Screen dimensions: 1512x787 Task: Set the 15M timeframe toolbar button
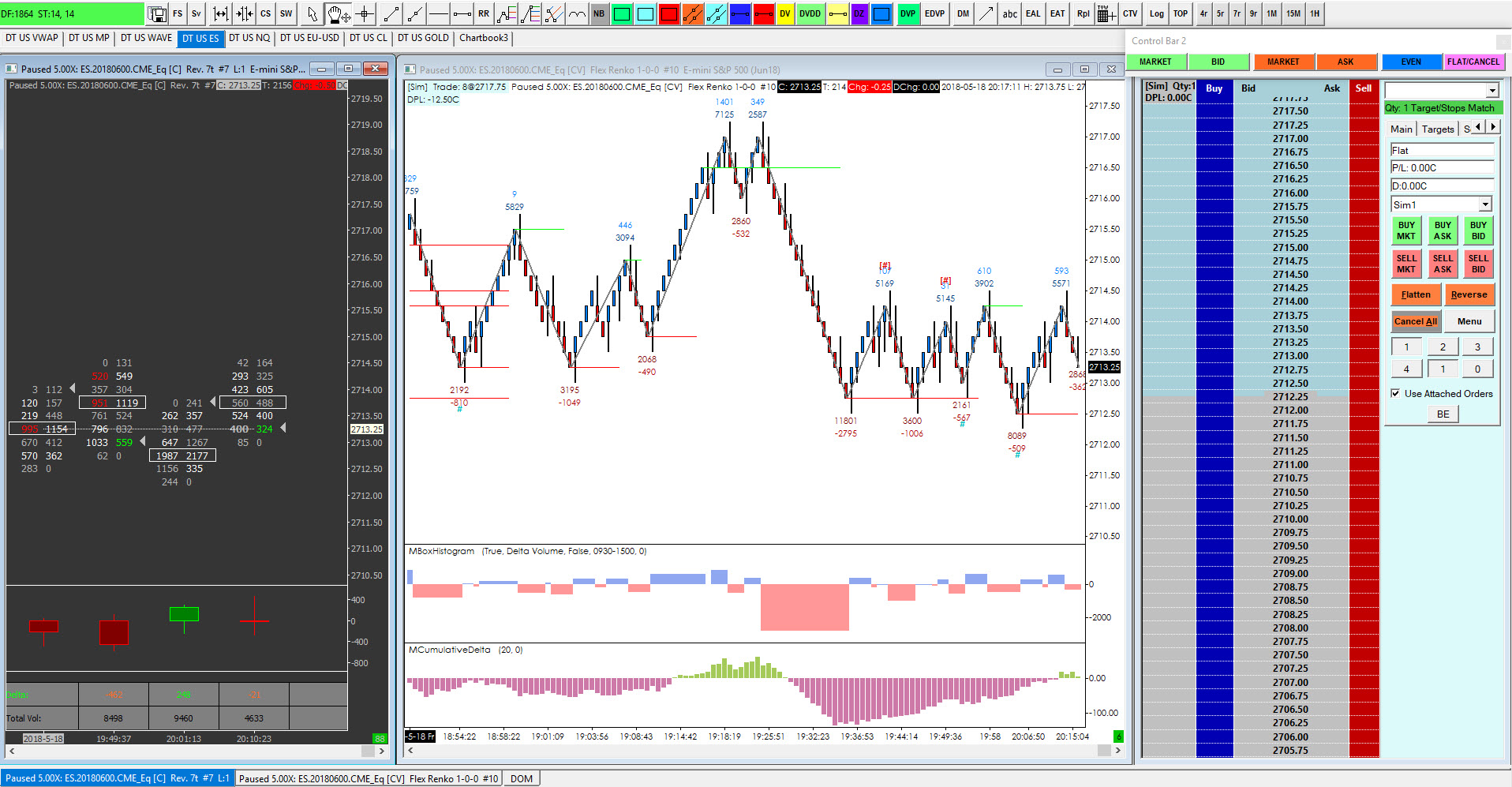pyautogui.click(x=1293, y=13)
